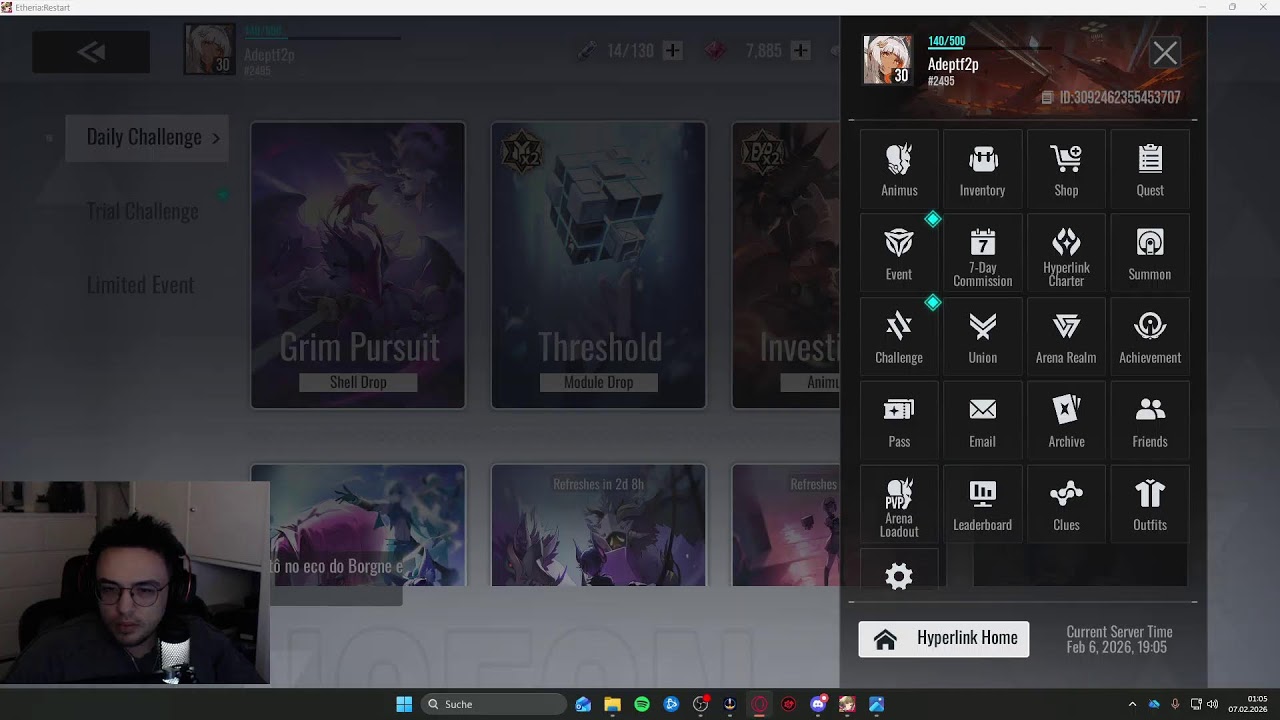Viewport: 1280px width, 720px height.
Task: Open the taskbar clock and date
Action: pos(1248,704)
